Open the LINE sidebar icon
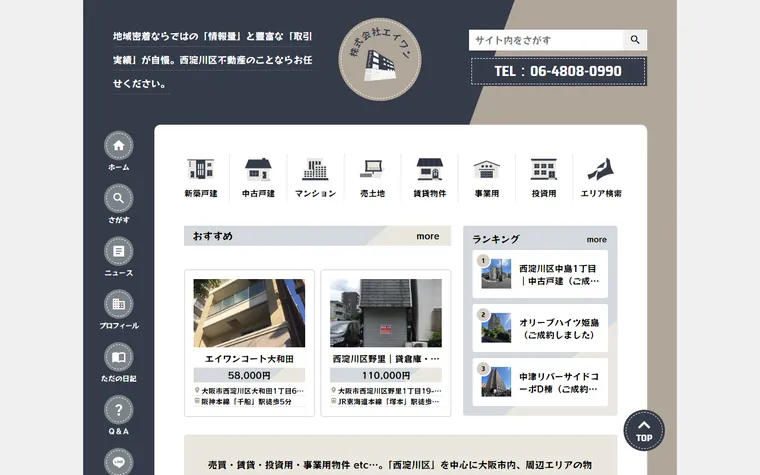760x475 pixels. pyautogui.click(x=119, y=461)
